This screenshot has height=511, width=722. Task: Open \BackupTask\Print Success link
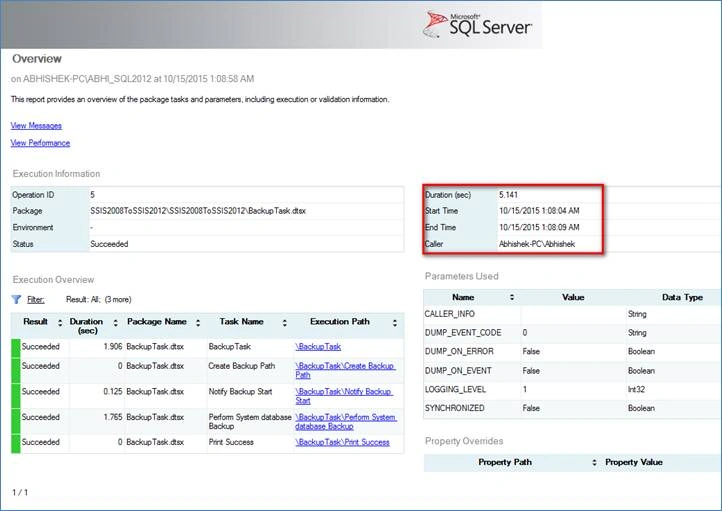click(342, 442)
